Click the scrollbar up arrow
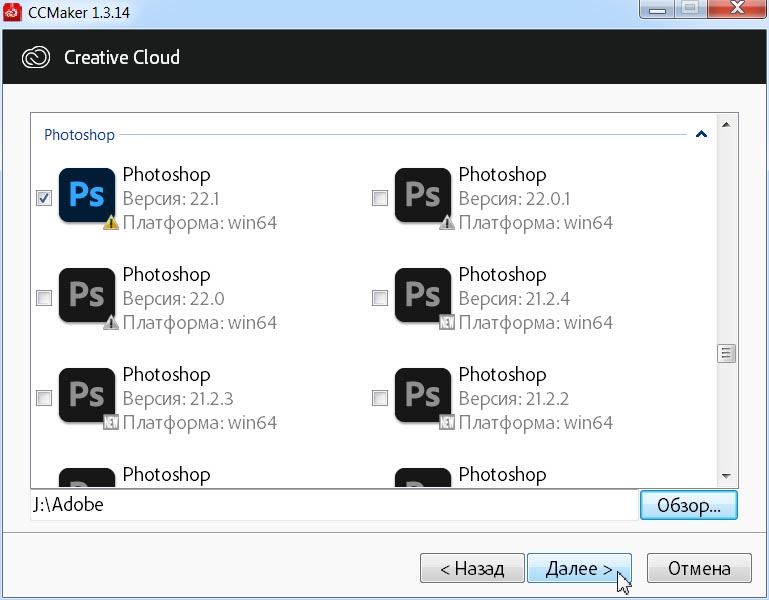The height and width of the screenshot is (600, 769). click(x=726, y=125)
